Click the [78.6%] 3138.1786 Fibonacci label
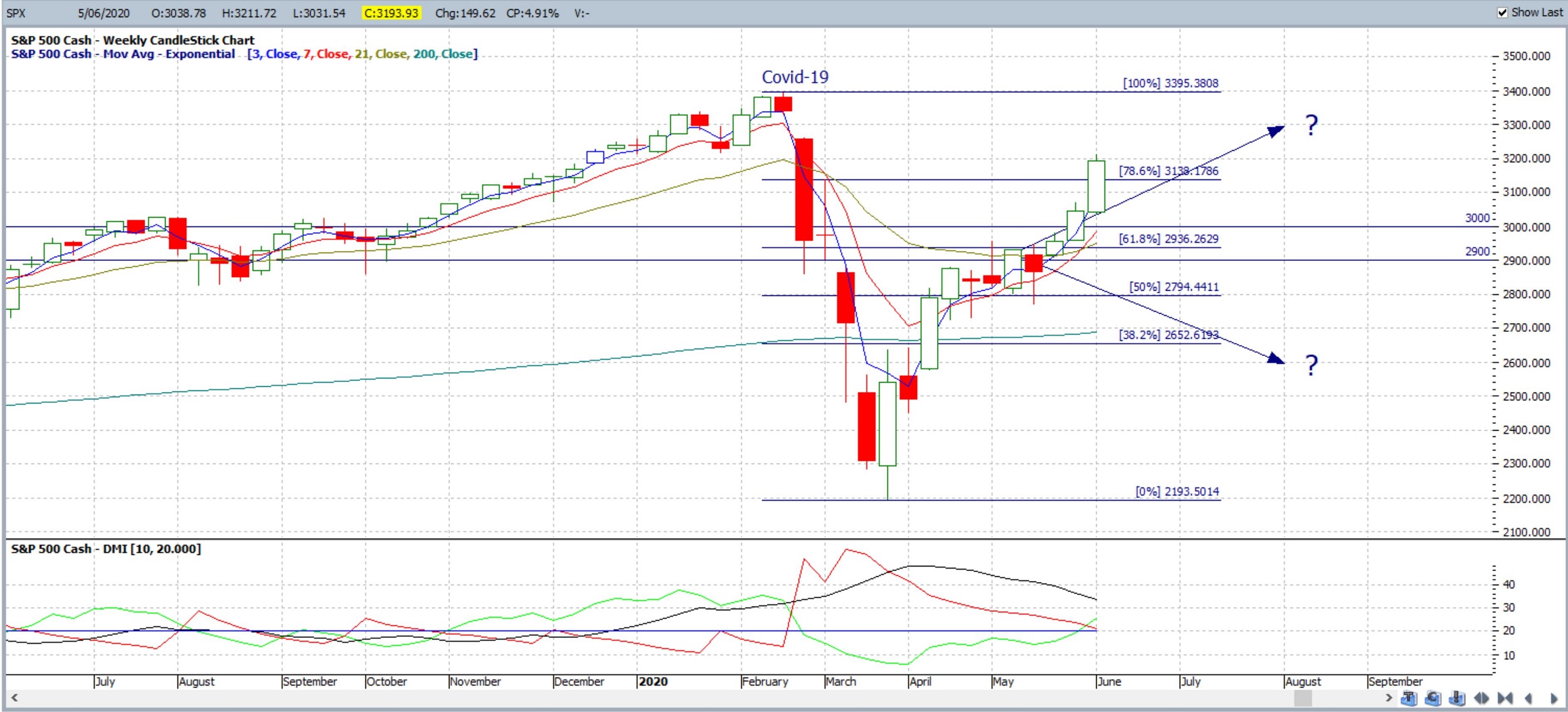The height and width of the screenshot is (712, 1568). click(x=1168, y=171)
